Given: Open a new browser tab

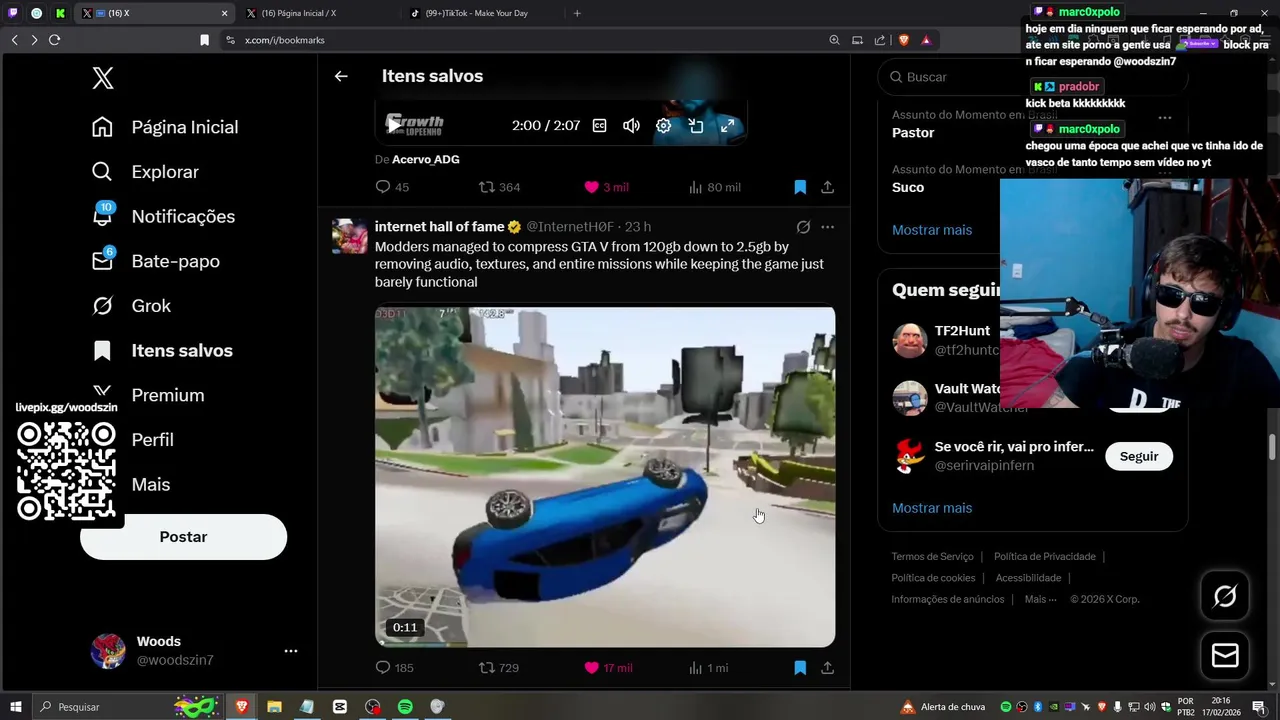Looking at the screenshot, I should pos(577,13).
